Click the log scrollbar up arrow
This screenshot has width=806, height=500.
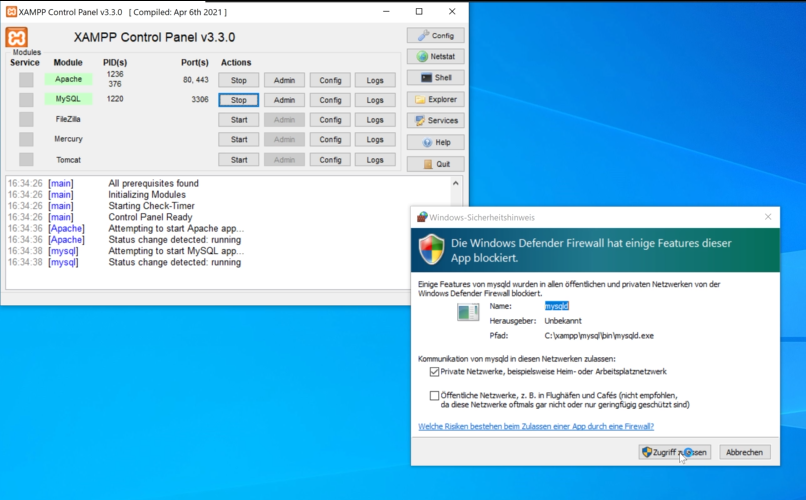455,183
